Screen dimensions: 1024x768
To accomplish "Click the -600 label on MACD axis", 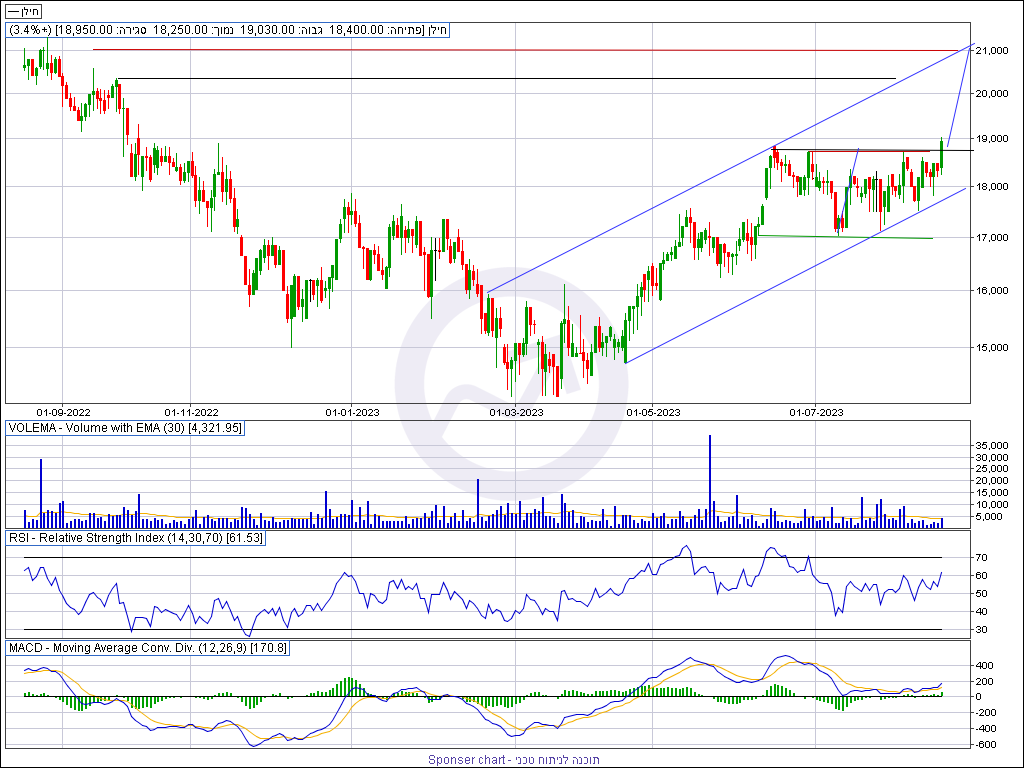I will (984, 745).
